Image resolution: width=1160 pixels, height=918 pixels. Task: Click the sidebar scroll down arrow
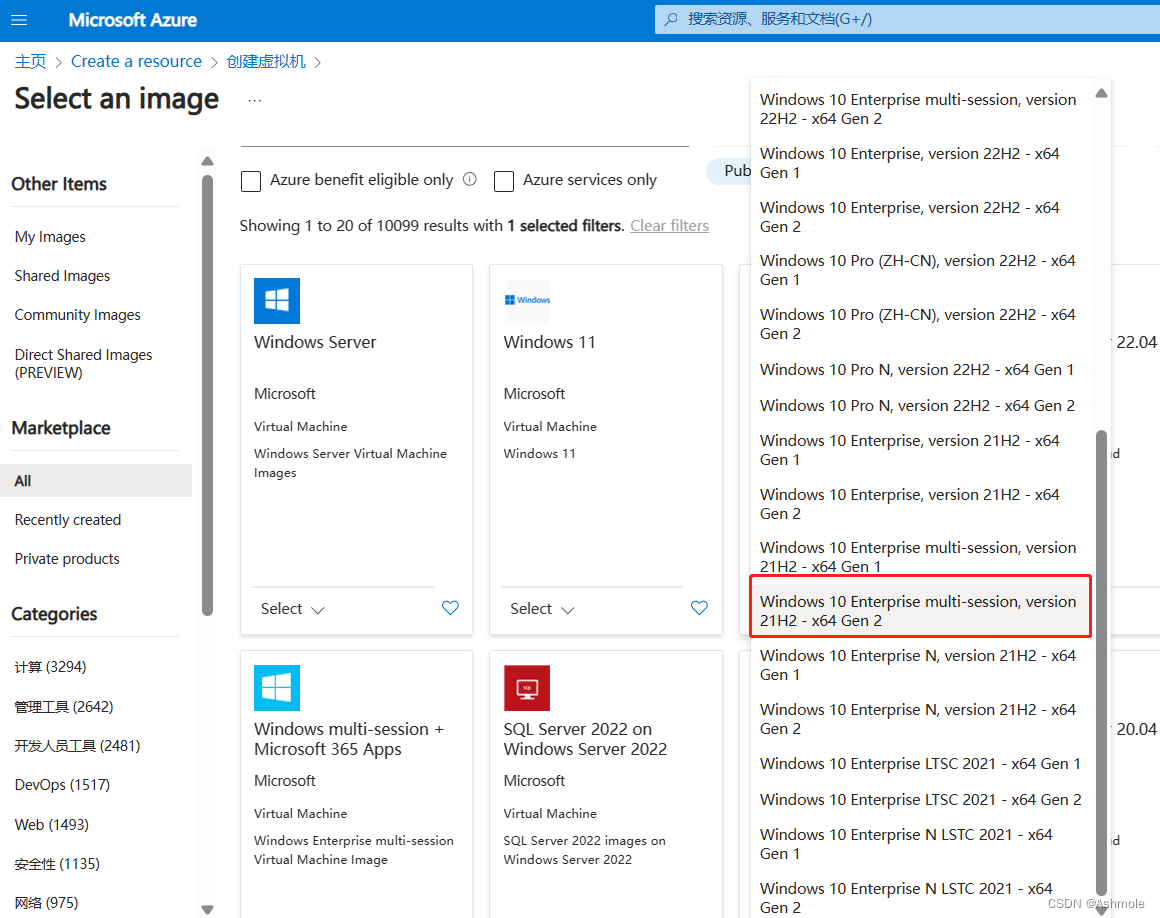click(208, 909)
